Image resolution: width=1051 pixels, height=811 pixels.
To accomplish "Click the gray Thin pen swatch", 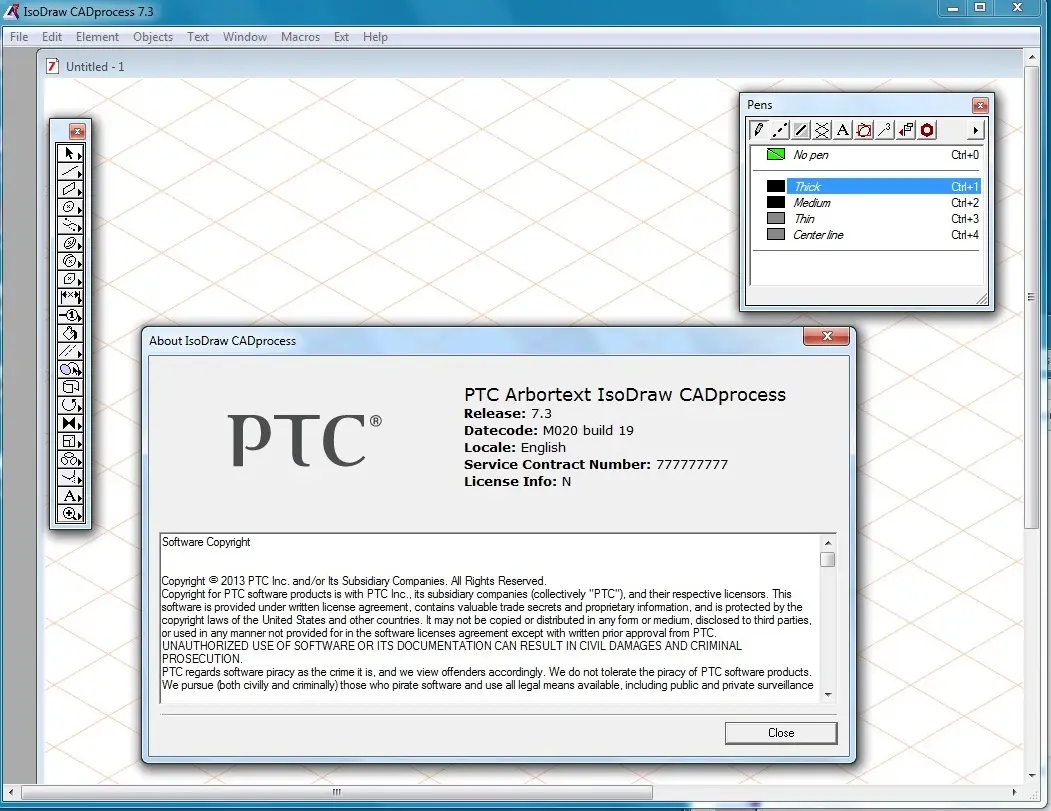I will point(776,219).
